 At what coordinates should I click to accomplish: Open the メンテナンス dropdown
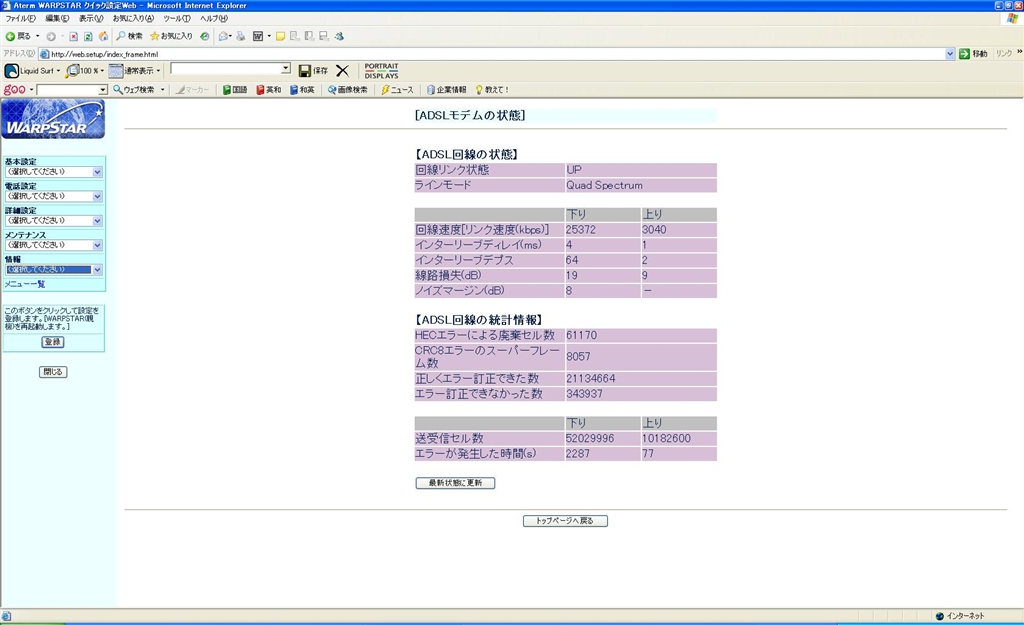click(x=54, y=245)
